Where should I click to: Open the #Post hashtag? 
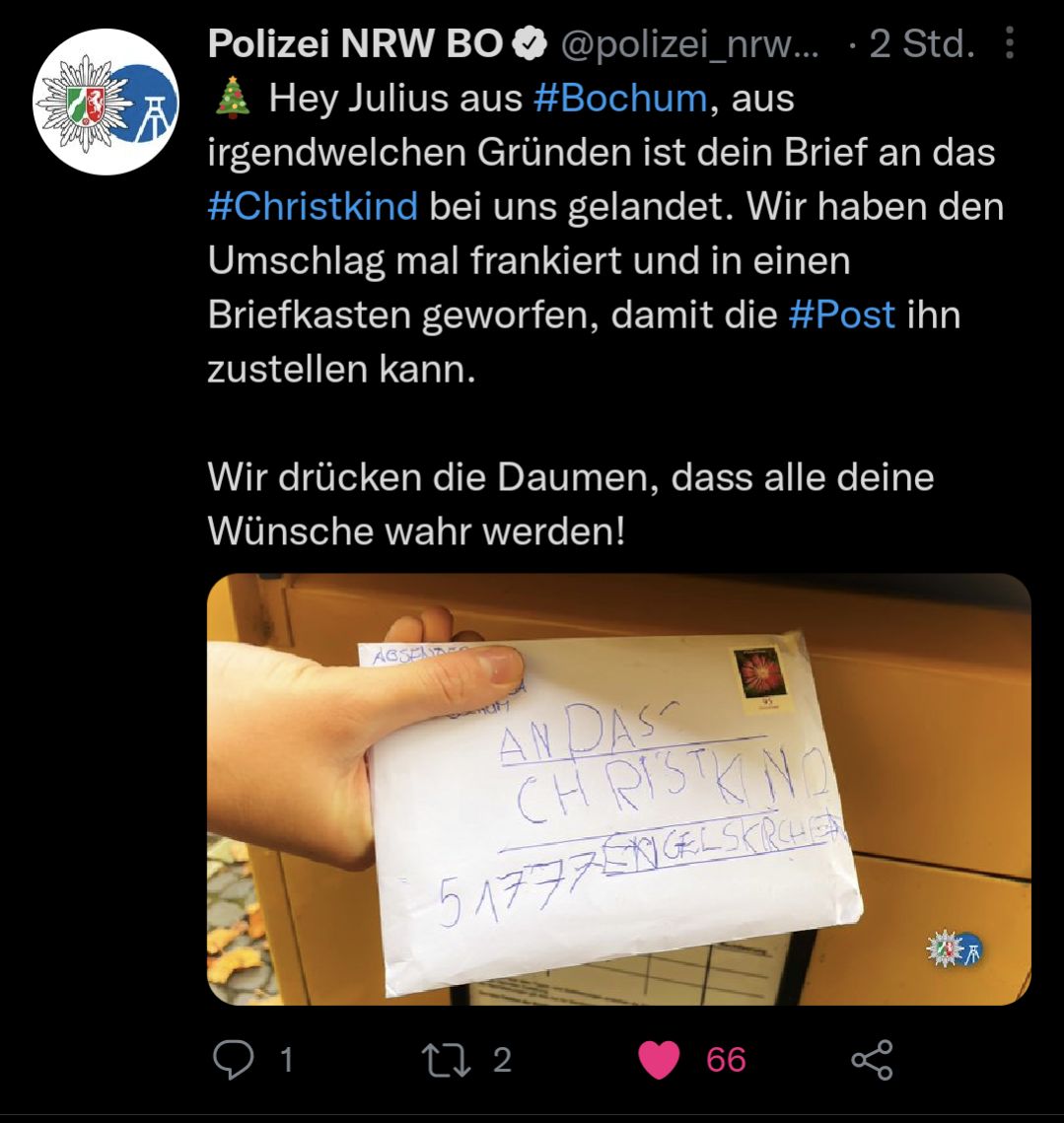(842, 315)
